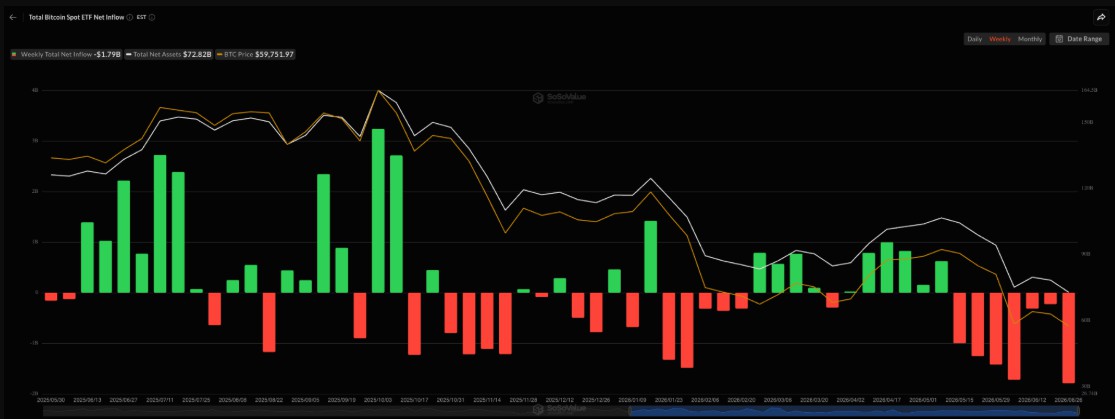Click the 2026/02/20 date label
1115x419 pixels.
click(x=741, y=401)
